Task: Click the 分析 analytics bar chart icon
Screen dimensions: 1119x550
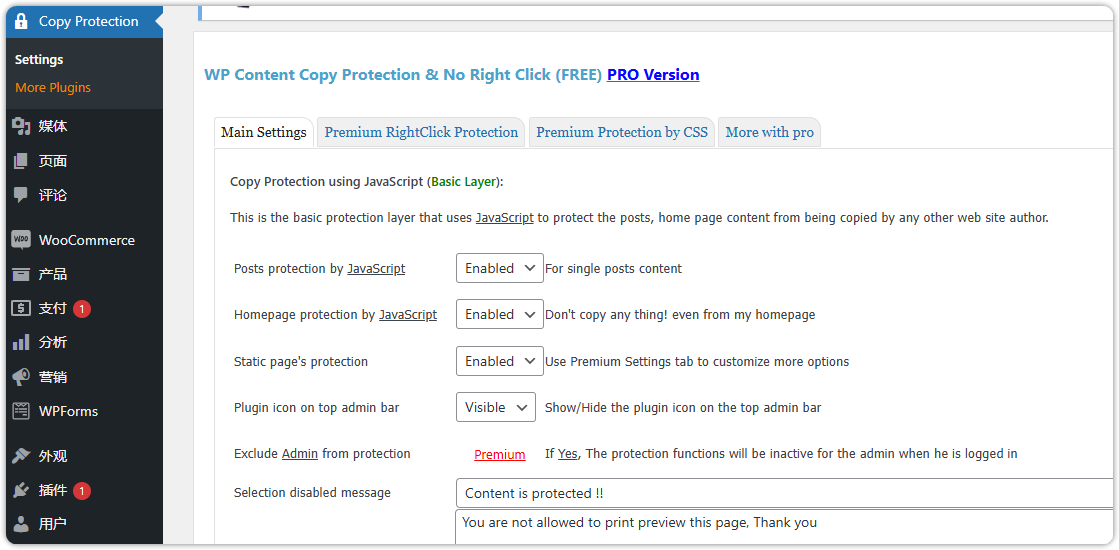Action: [21, 342]
